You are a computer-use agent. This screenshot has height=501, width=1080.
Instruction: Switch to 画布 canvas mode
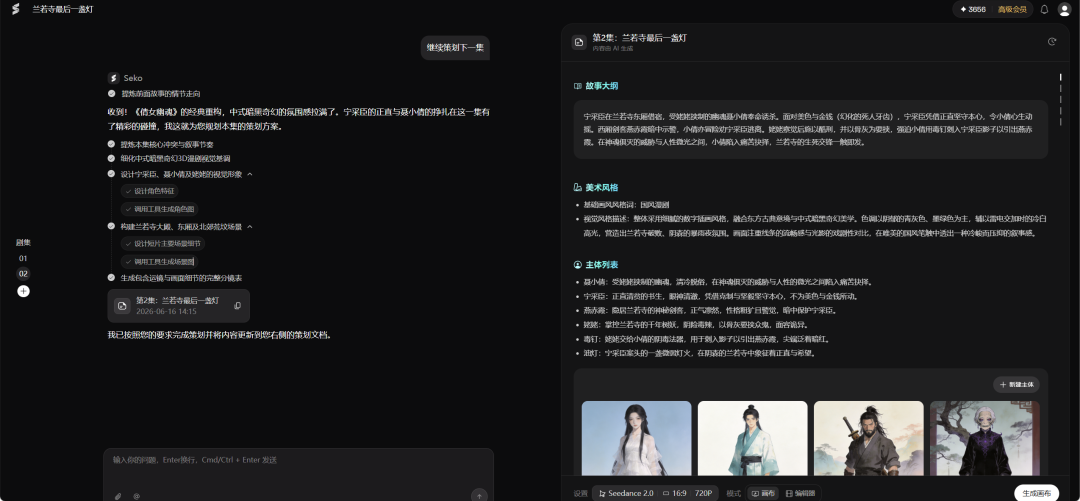[762, 493]
